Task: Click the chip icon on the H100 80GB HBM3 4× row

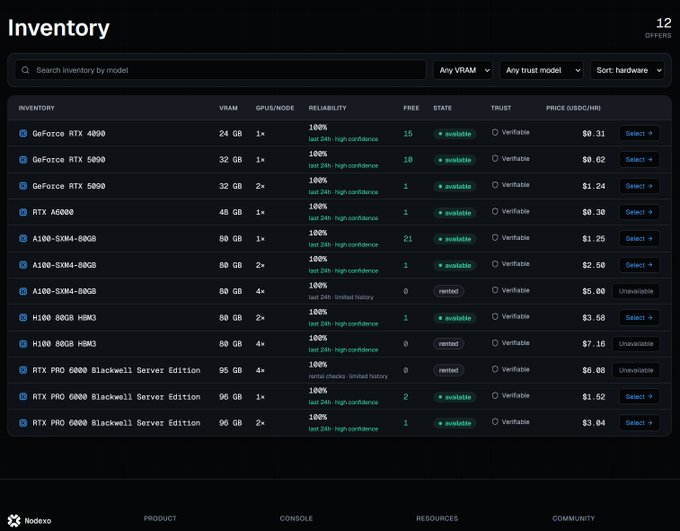Action: pyautogui.click(x=23, y=344)
